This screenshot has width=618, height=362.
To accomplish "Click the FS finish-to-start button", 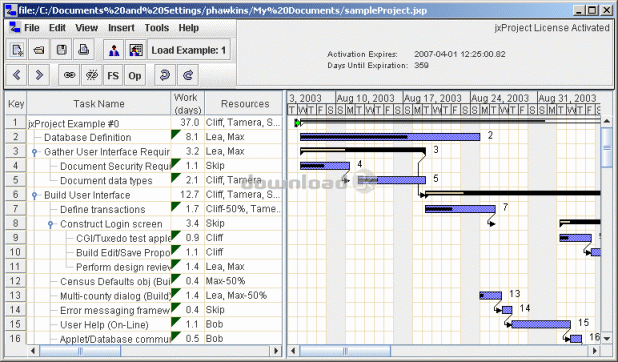I will coord(113,75).
